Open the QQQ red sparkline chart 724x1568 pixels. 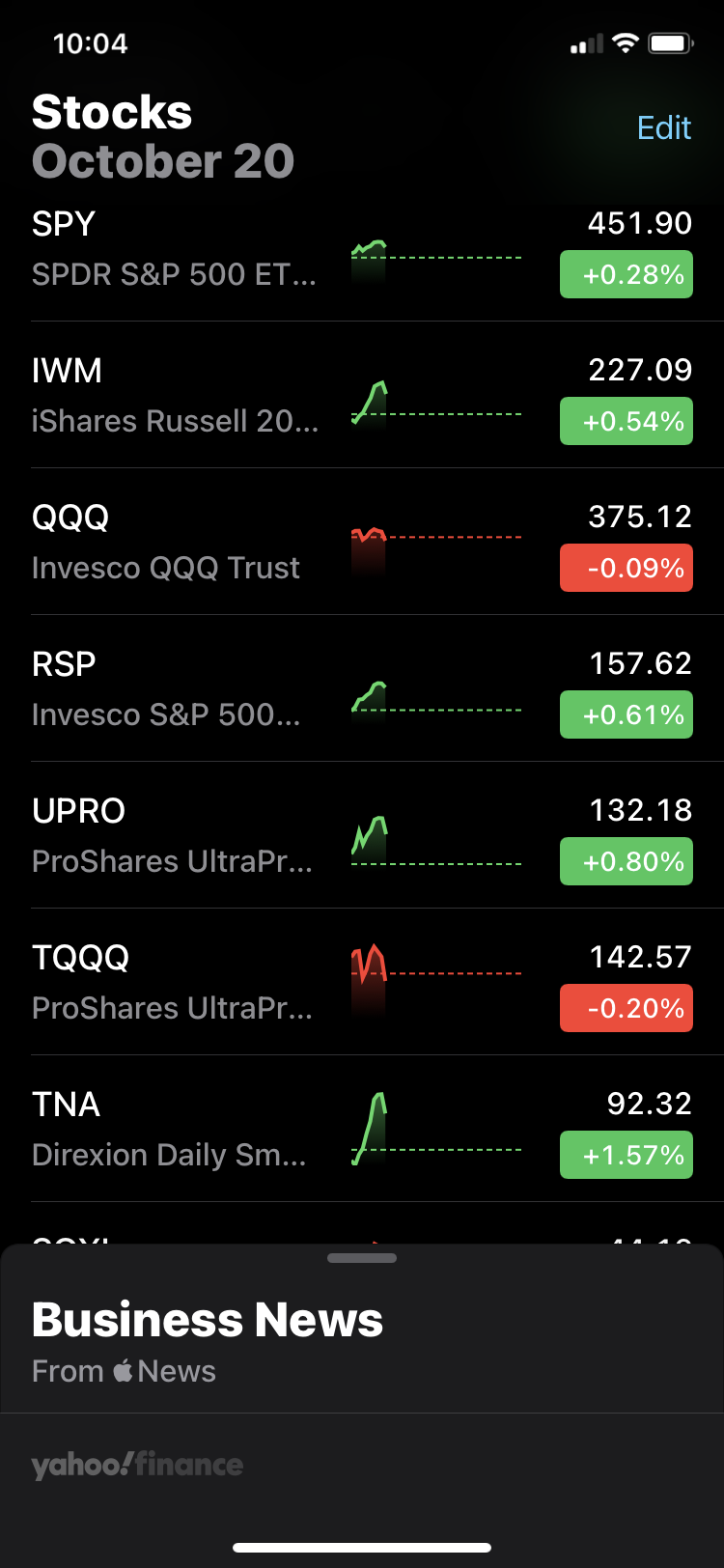(x=436, y=552)
